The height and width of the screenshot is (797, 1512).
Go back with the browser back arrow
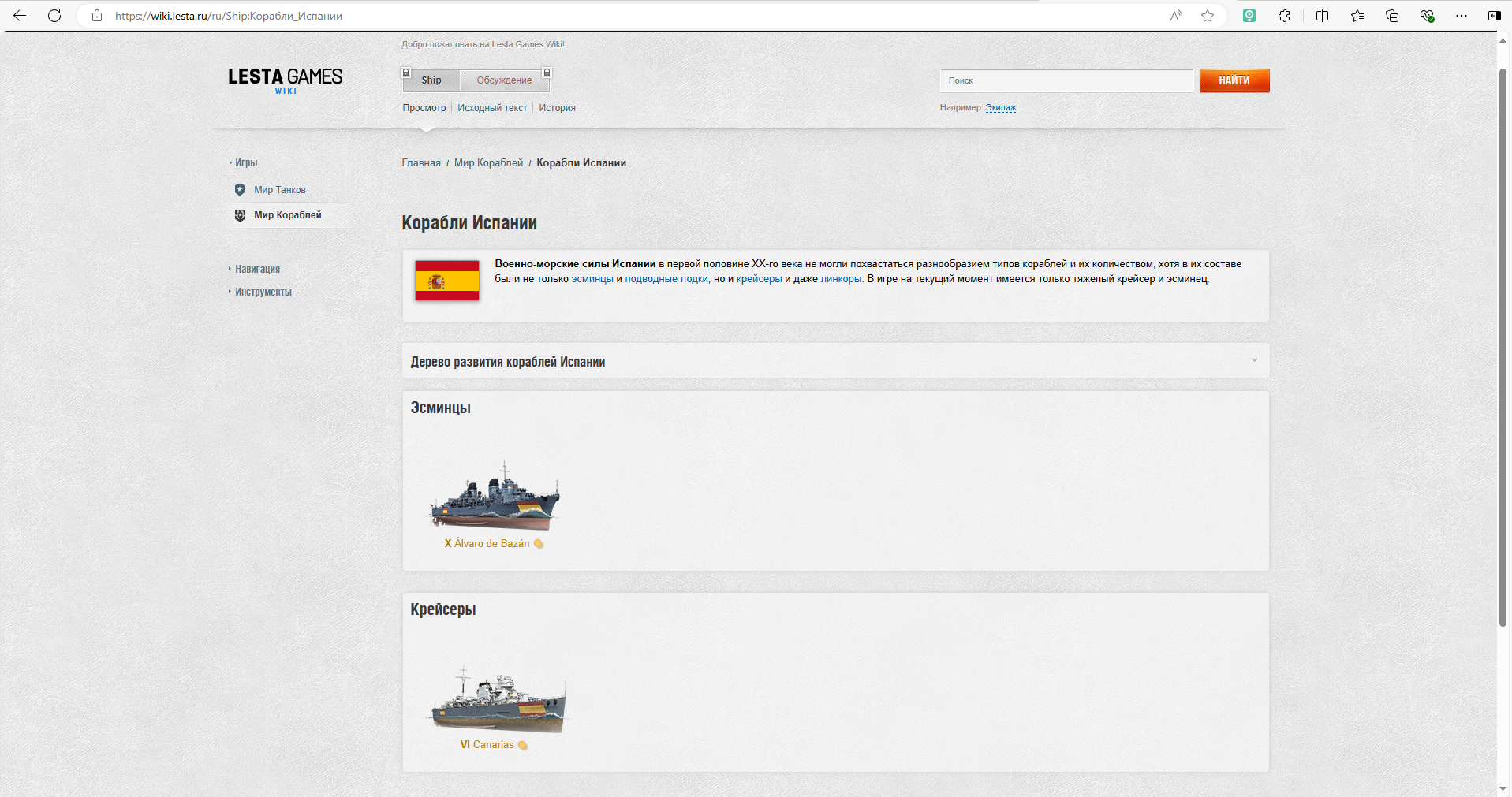pos(20,16)
